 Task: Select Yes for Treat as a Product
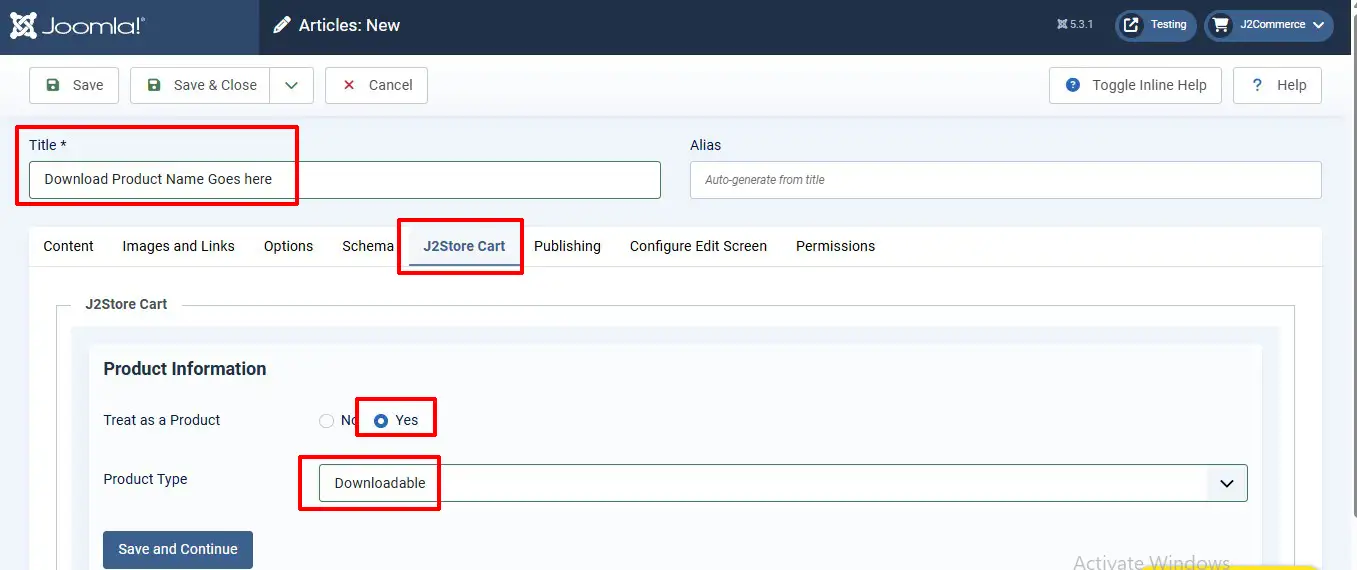click(381, 421)
